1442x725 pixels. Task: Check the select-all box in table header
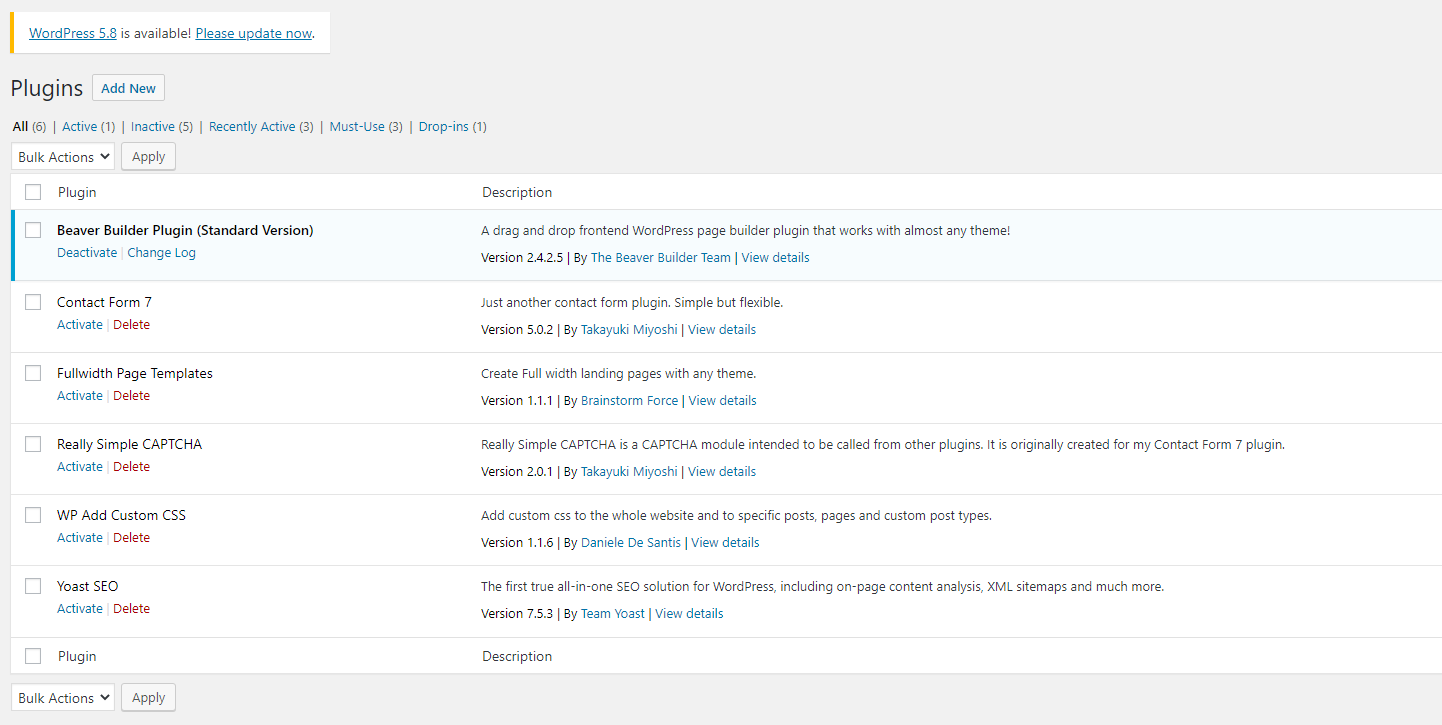33,192
